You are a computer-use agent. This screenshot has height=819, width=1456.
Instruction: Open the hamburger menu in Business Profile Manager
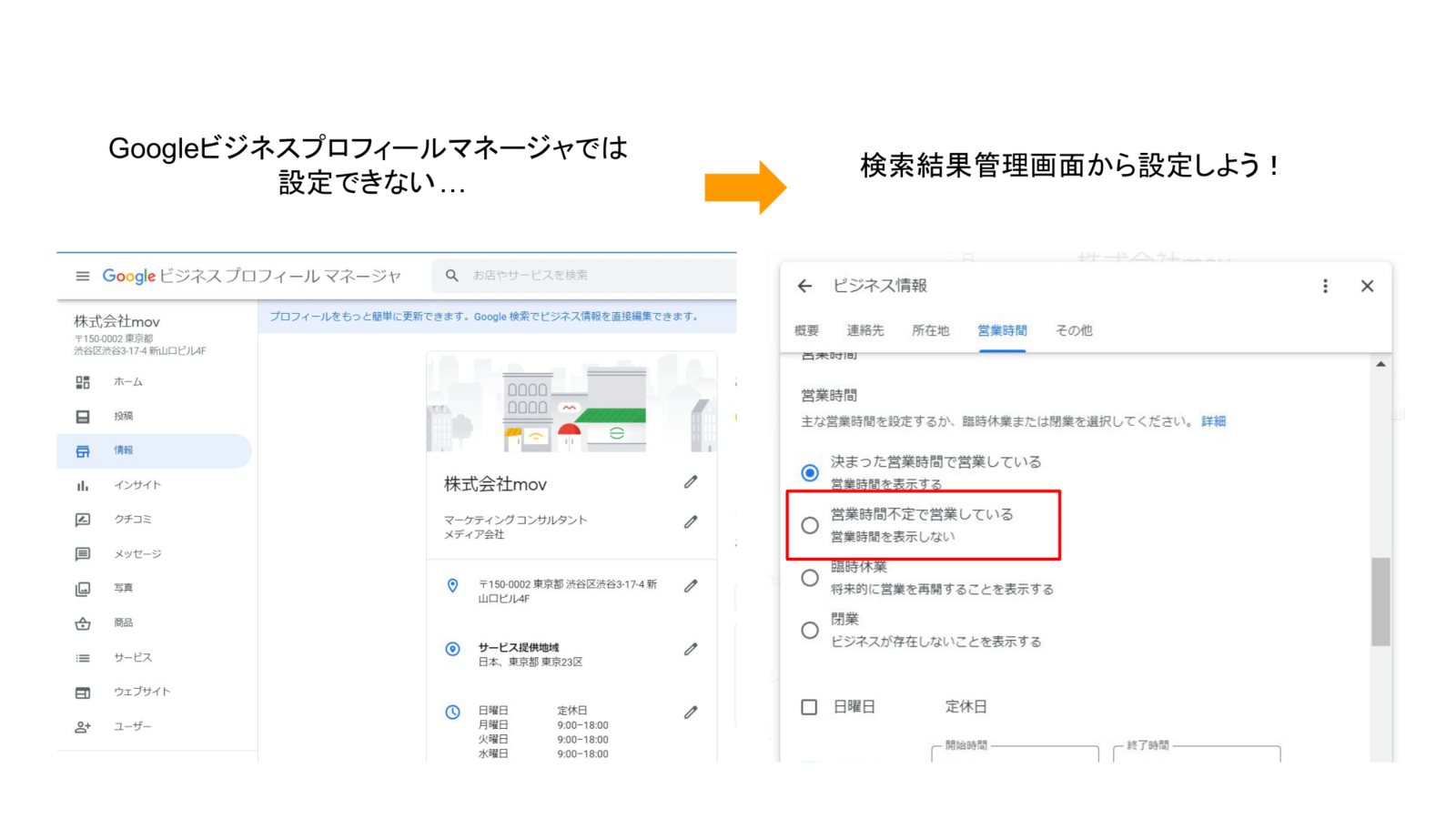83,276
